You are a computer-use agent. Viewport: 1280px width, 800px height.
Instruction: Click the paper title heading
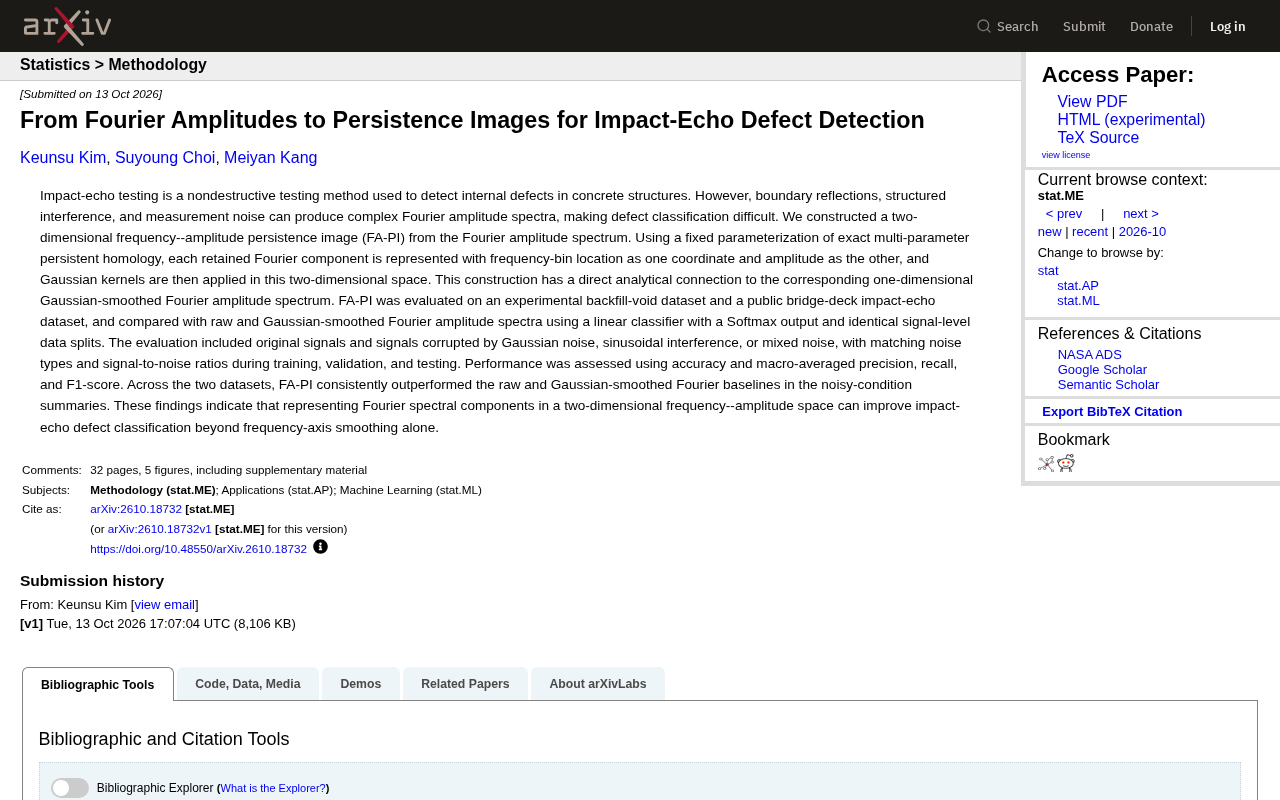coord(472,120)
